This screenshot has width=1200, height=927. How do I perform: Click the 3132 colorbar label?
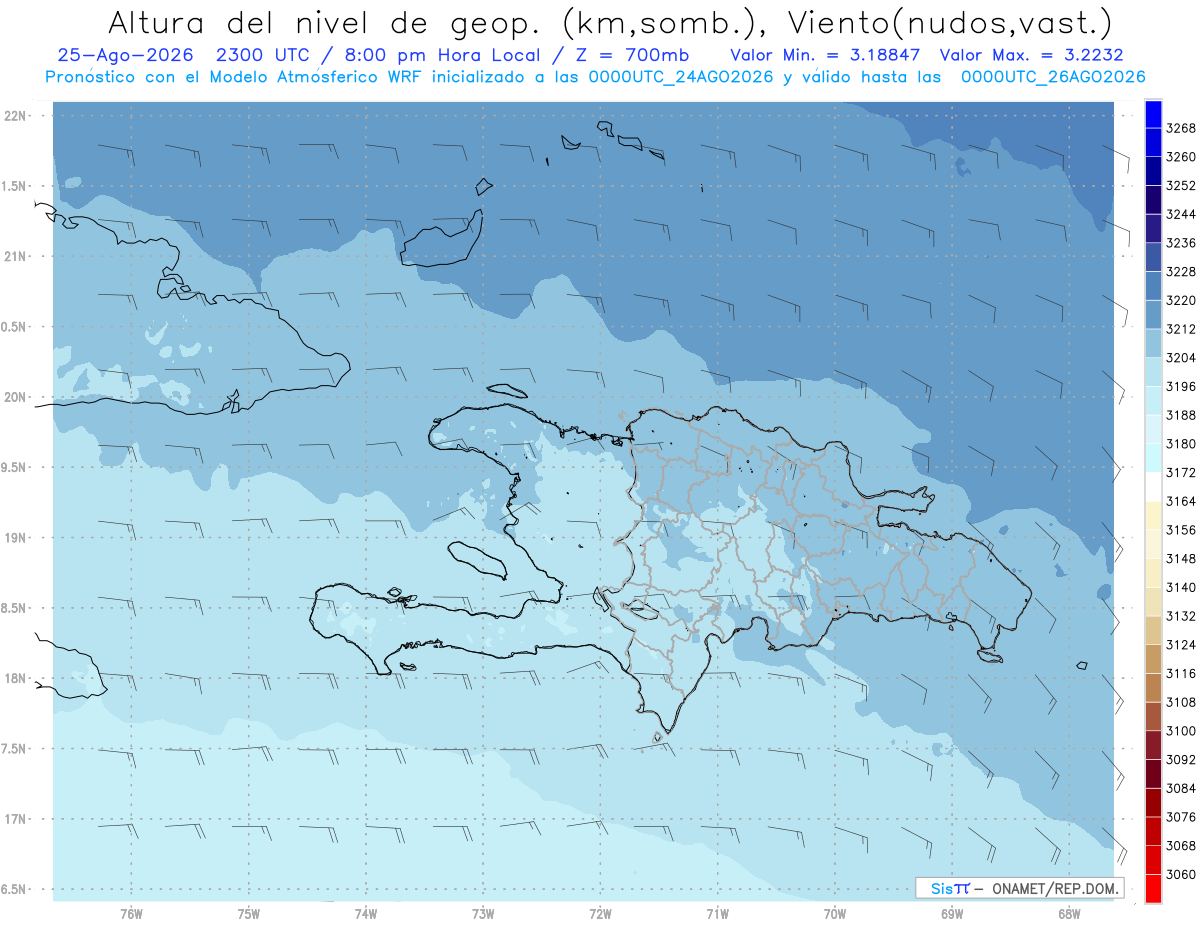(x=1180, y=616)
